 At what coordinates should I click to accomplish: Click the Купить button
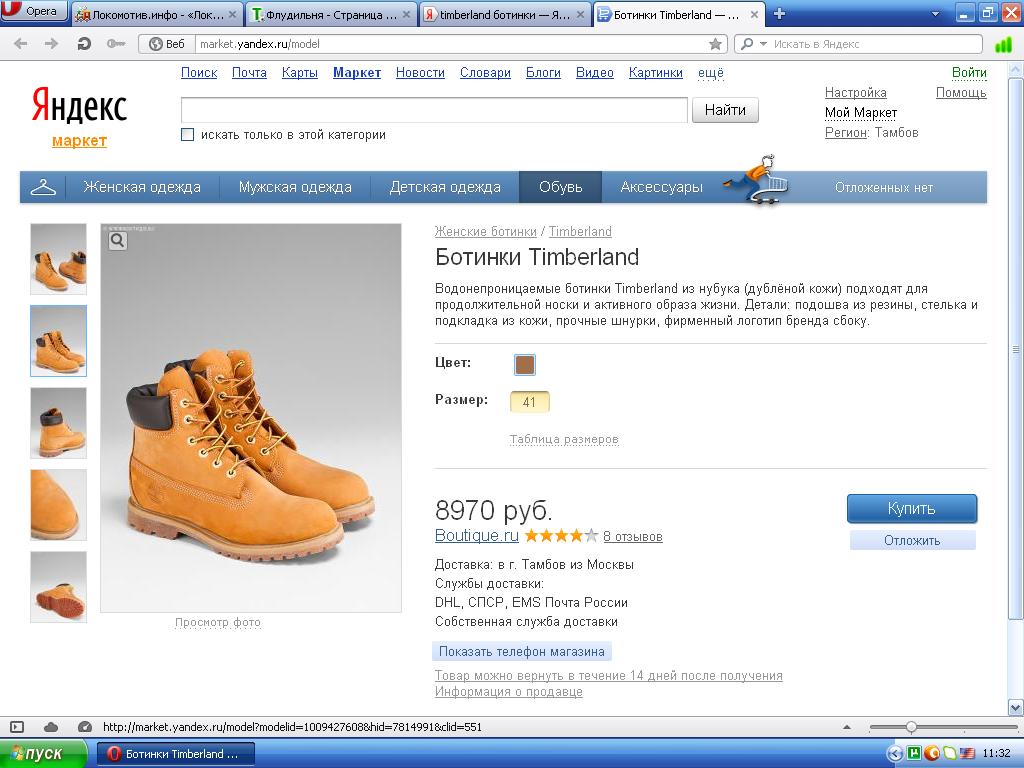point(912,509)
